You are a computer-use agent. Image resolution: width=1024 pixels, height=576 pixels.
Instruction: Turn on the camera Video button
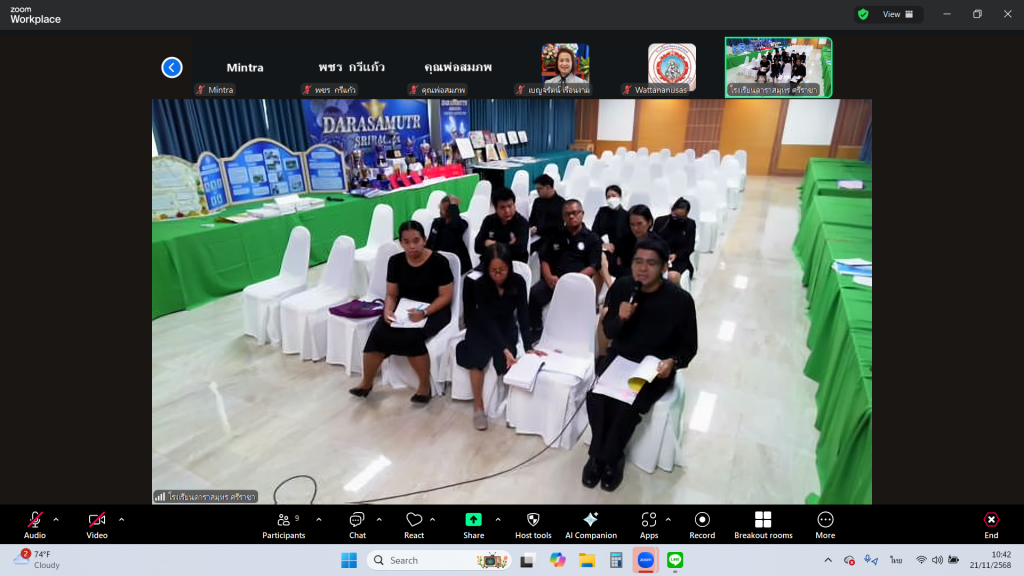click(x=97, y=524)
